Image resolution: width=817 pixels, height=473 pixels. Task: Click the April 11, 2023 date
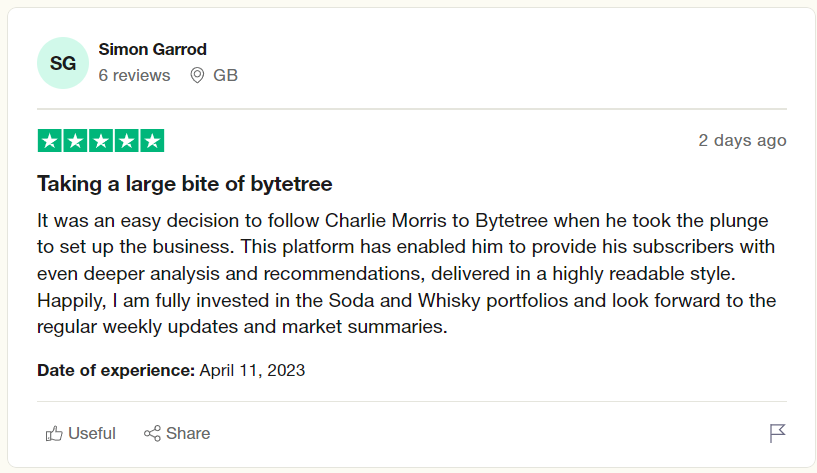tap(252, 370)
